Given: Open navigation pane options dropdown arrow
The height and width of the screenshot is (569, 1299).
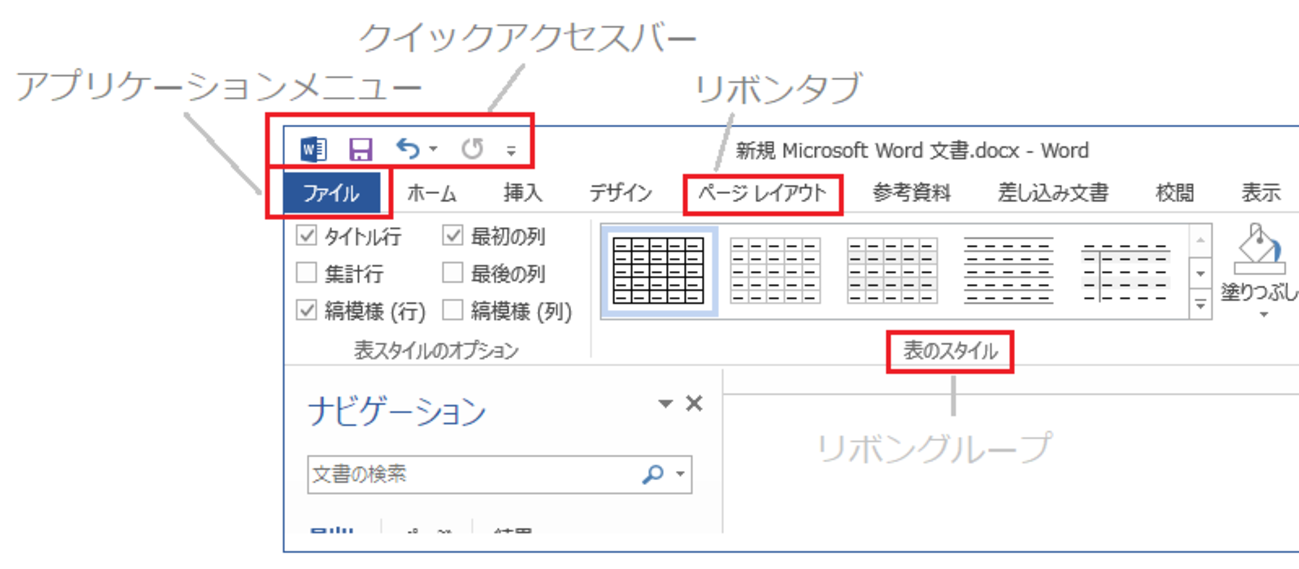Looking at the screenshot, I should coord(665,404).
